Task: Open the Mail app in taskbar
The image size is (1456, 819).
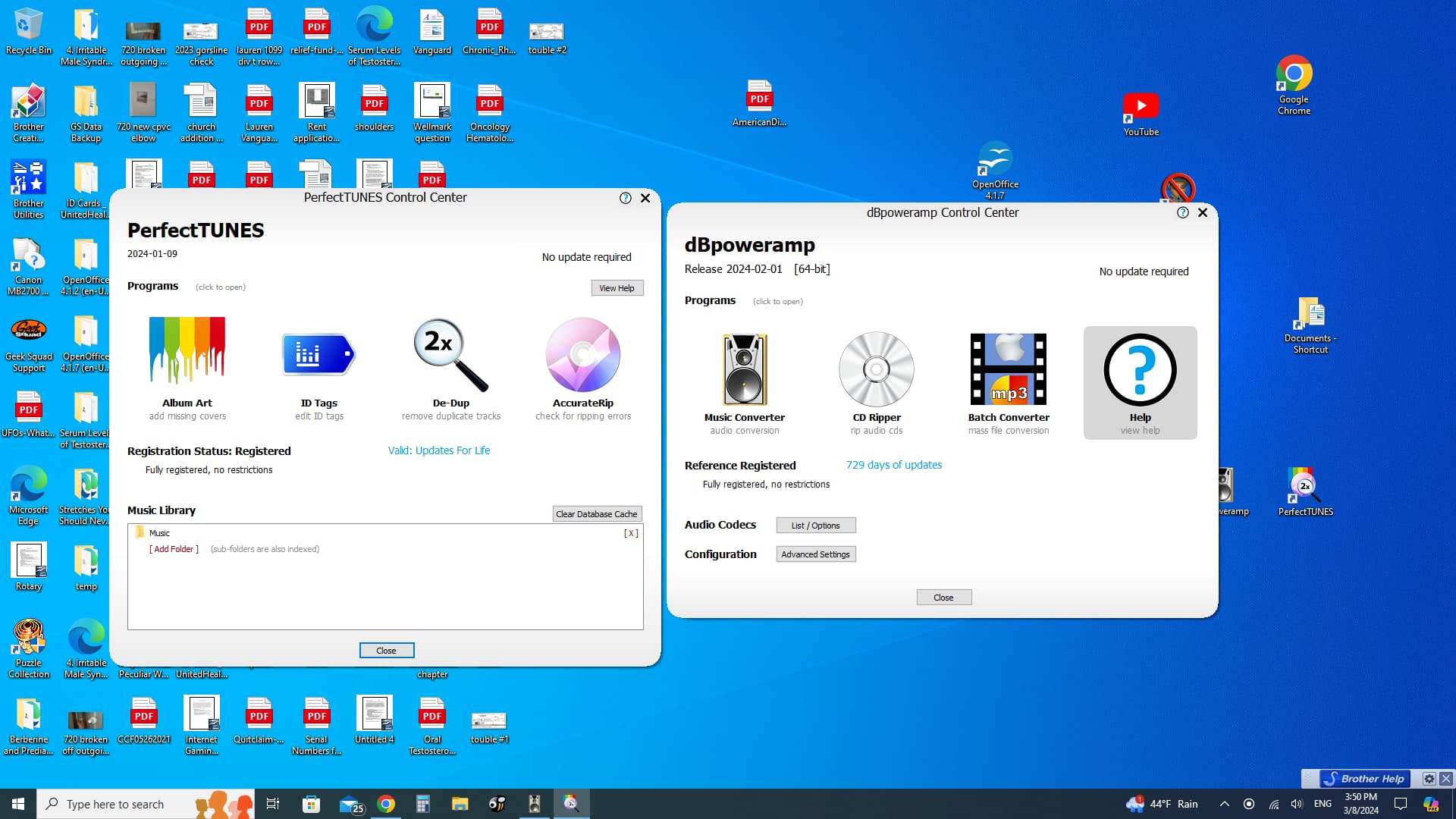Action: point(350,804)
